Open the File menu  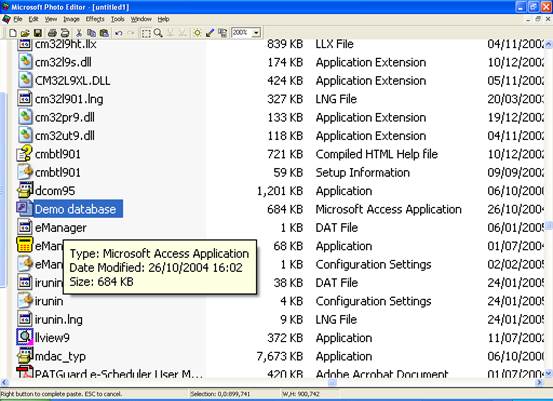tap(18, 19)
